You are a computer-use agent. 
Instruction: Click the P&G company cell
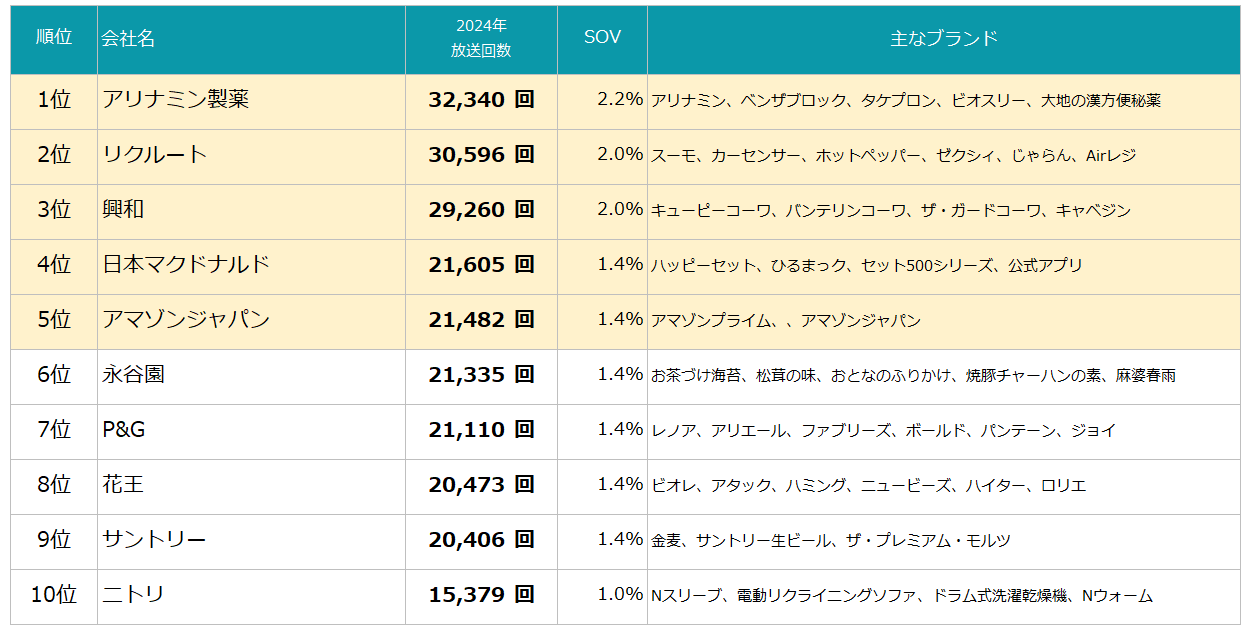pyautogui.click(x=124, y=429)
